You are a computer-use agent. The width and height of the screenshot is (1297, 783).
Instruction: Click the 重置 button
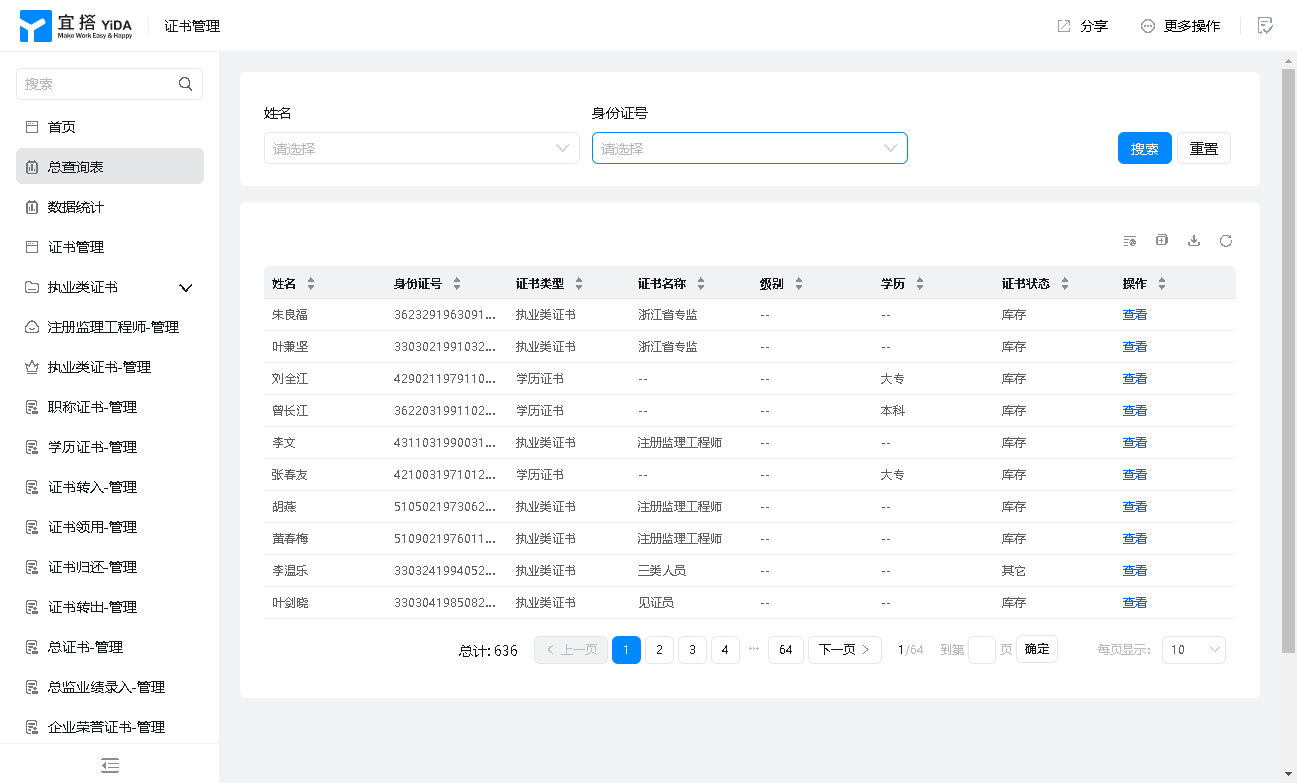tap(1204, 148)
